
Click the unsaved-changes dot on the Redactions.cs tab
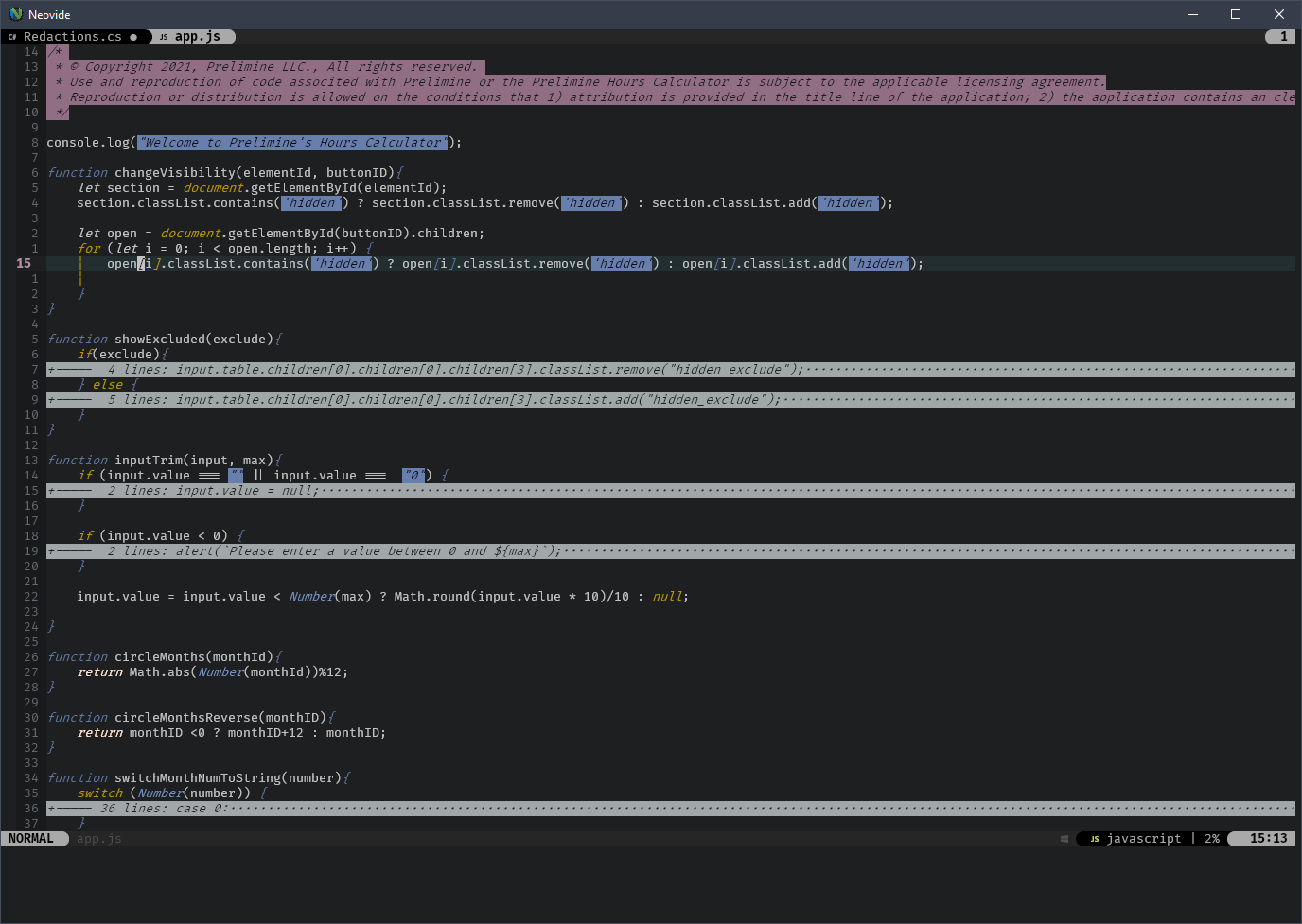[133, 37]
